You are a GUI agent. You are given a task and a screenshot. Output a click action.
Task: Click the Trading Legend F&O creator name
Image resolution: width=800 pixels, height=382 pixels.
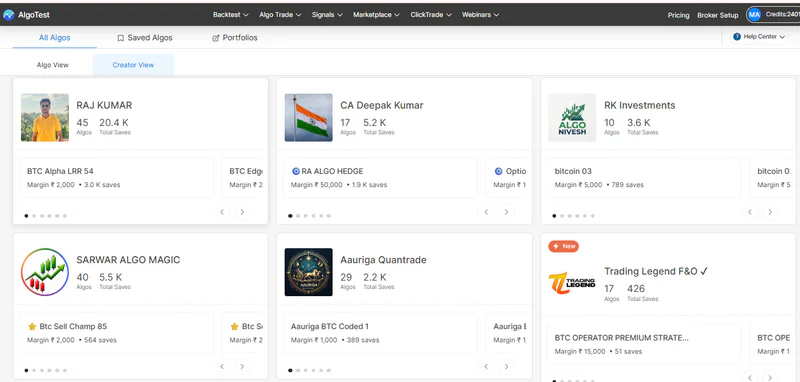(656, 271)
